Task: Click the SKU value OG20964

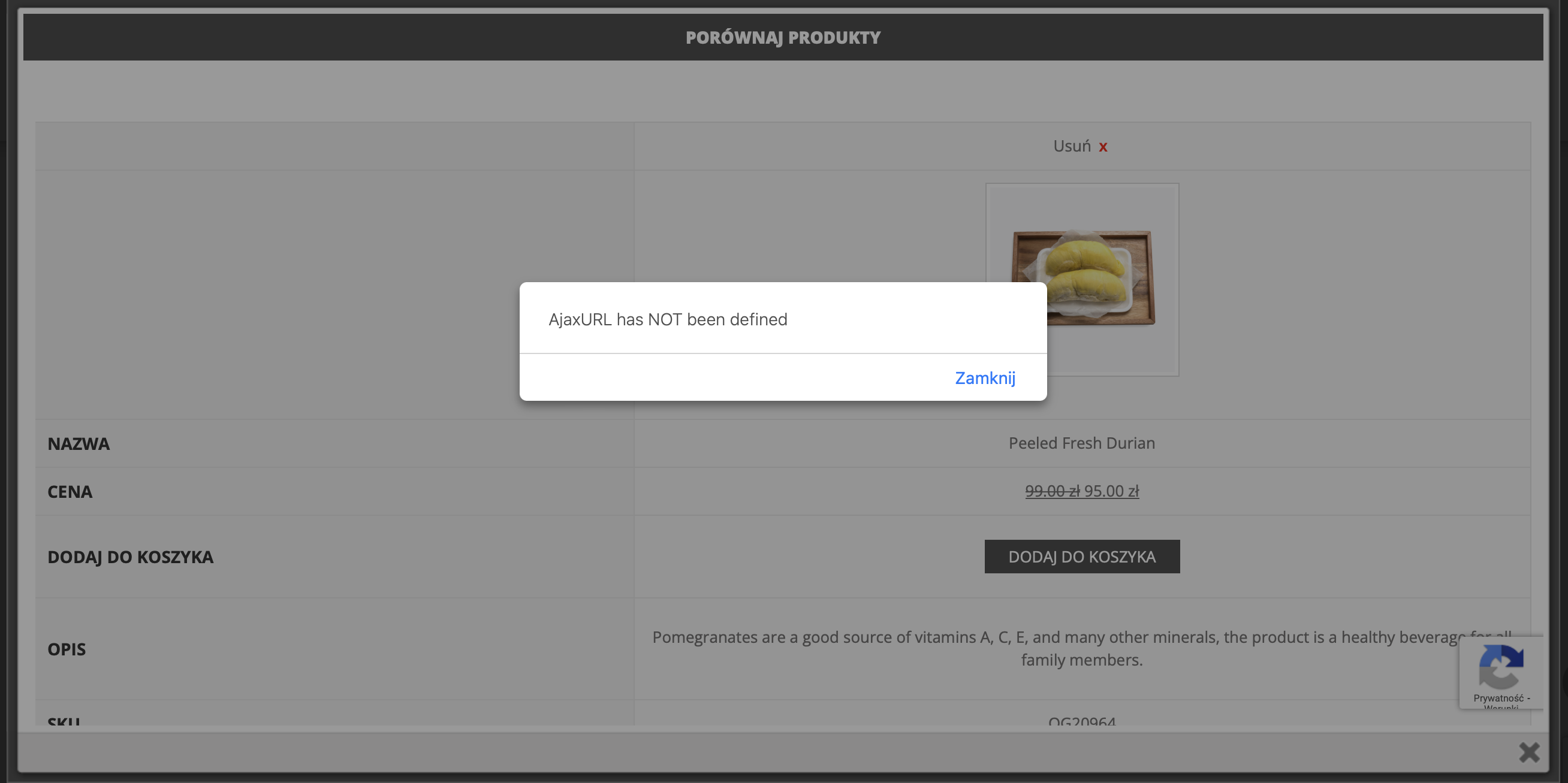Action: click(1082, 720)
